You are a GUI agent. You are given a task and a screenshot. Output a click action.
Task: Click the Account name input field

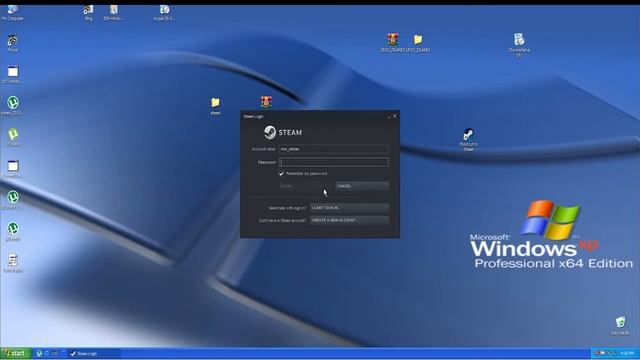pos(333,149)
